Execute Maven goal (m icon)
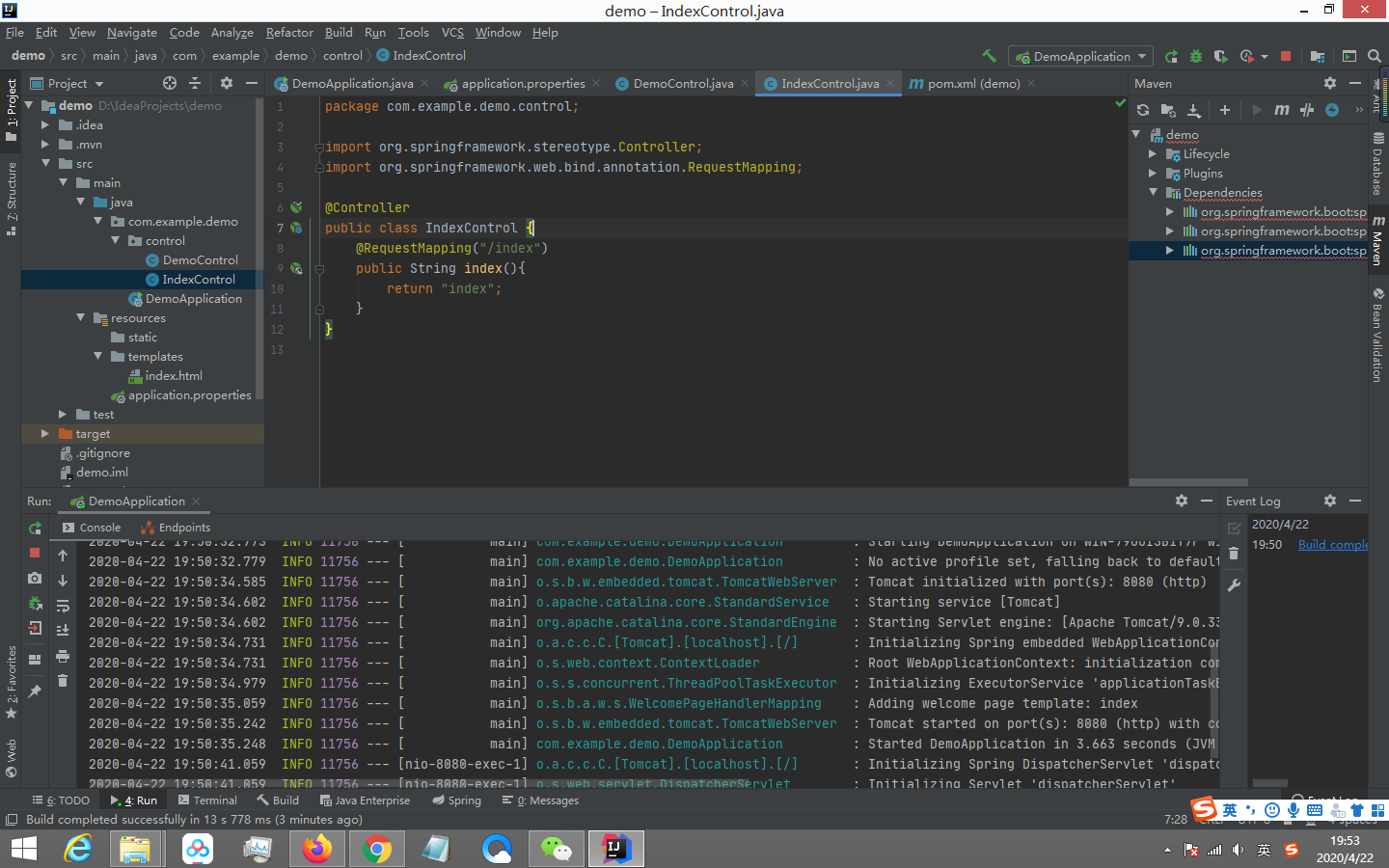 tap(1281, 110)
